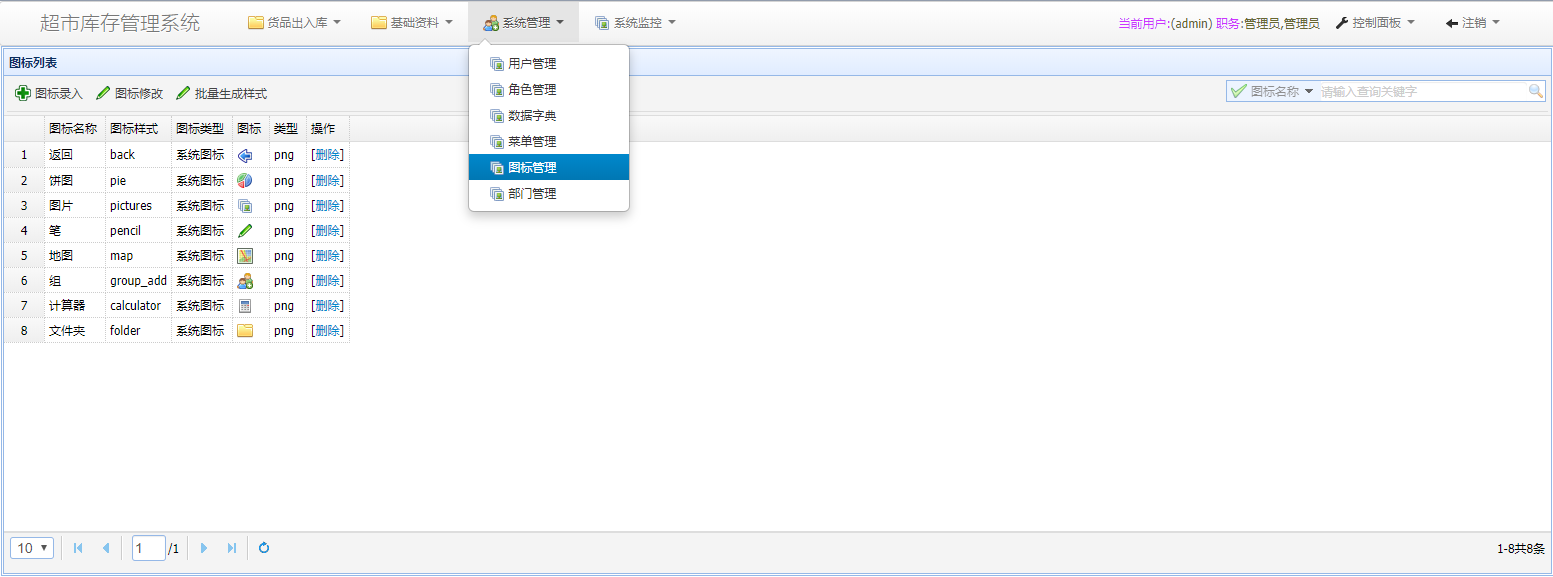Delete the 图片 pictures row
Screen dimensions: 1553x577
coord(327,206)
